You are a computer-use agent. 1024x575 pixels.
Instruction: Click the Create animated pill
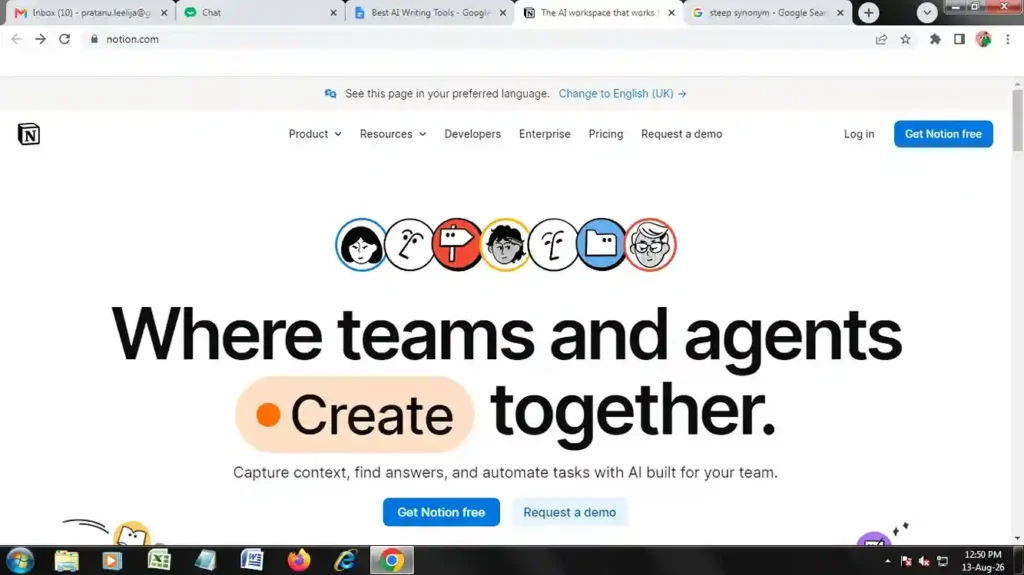click(355, 414)
